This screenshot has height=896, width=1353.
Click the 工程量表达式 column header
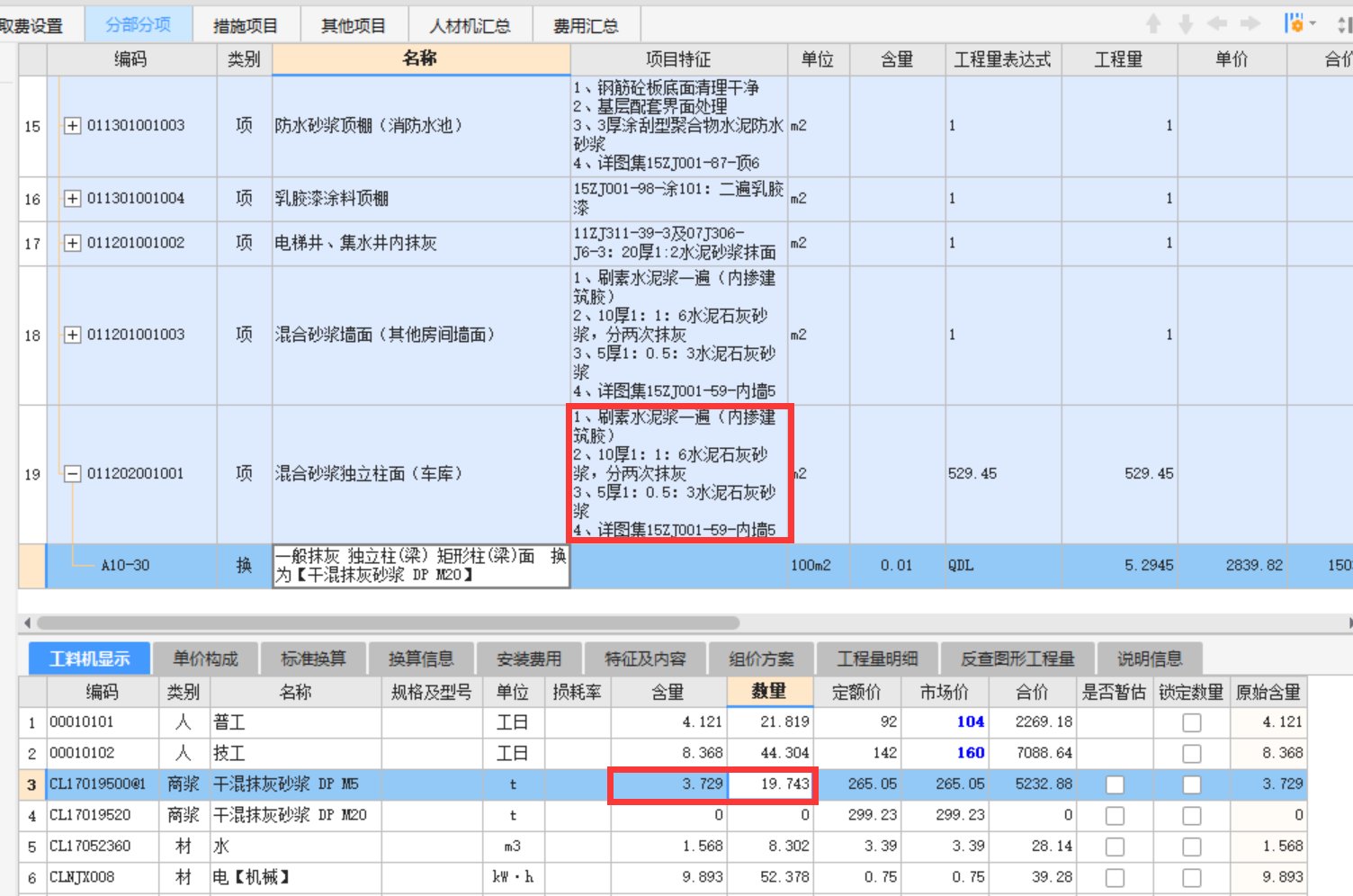pos(1003,59)
